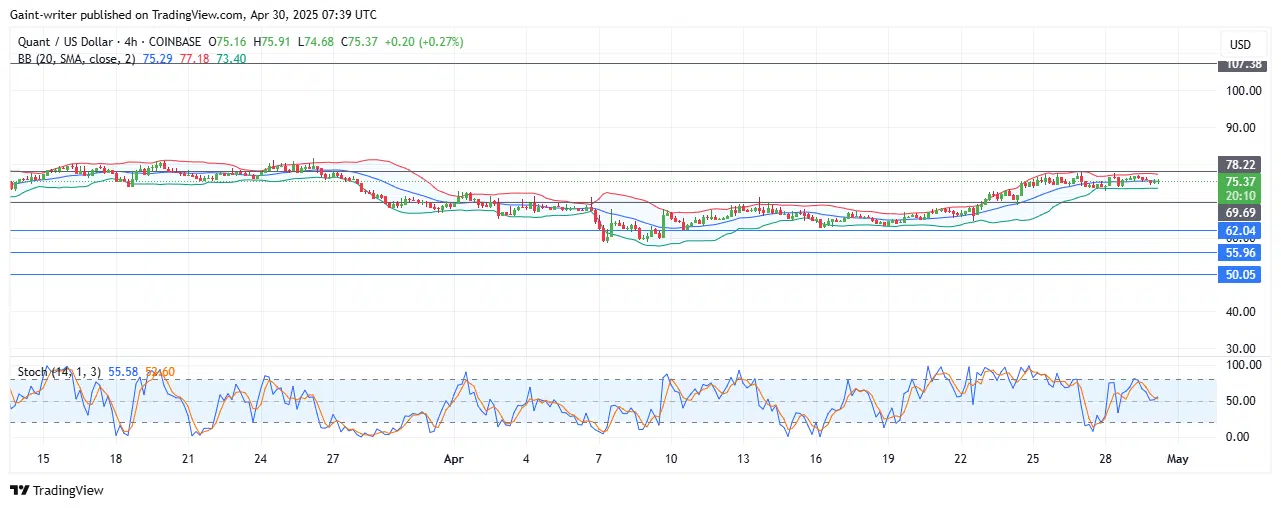Click the 28 date label on the time axis

point(1106,459)
